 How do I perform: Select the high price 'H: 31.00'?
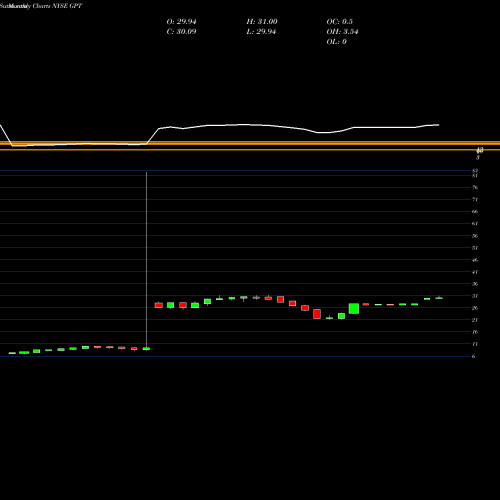tap(262, 22)
